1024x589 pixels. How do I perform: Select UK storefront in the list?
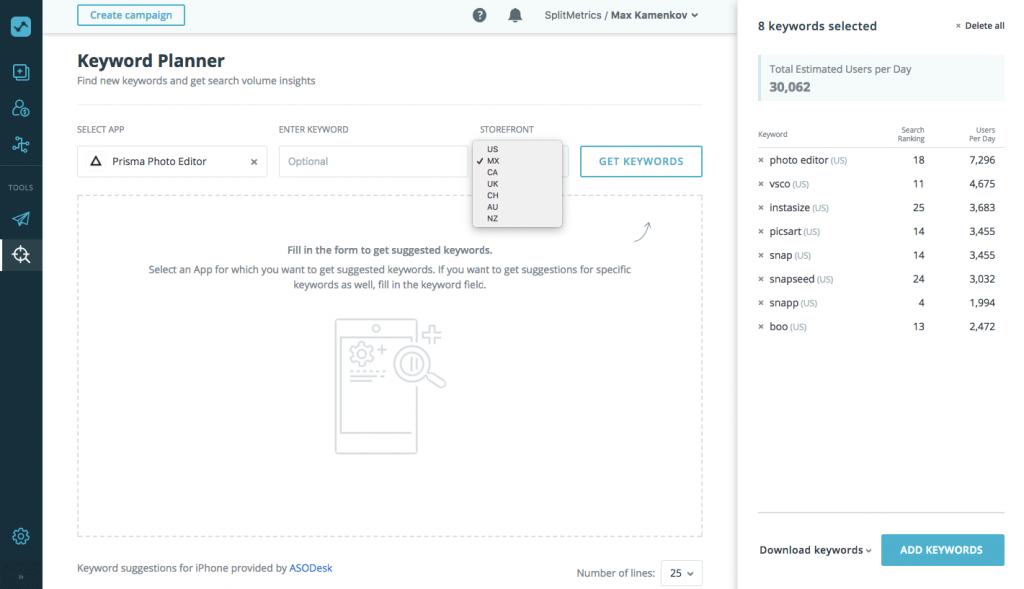494,183
